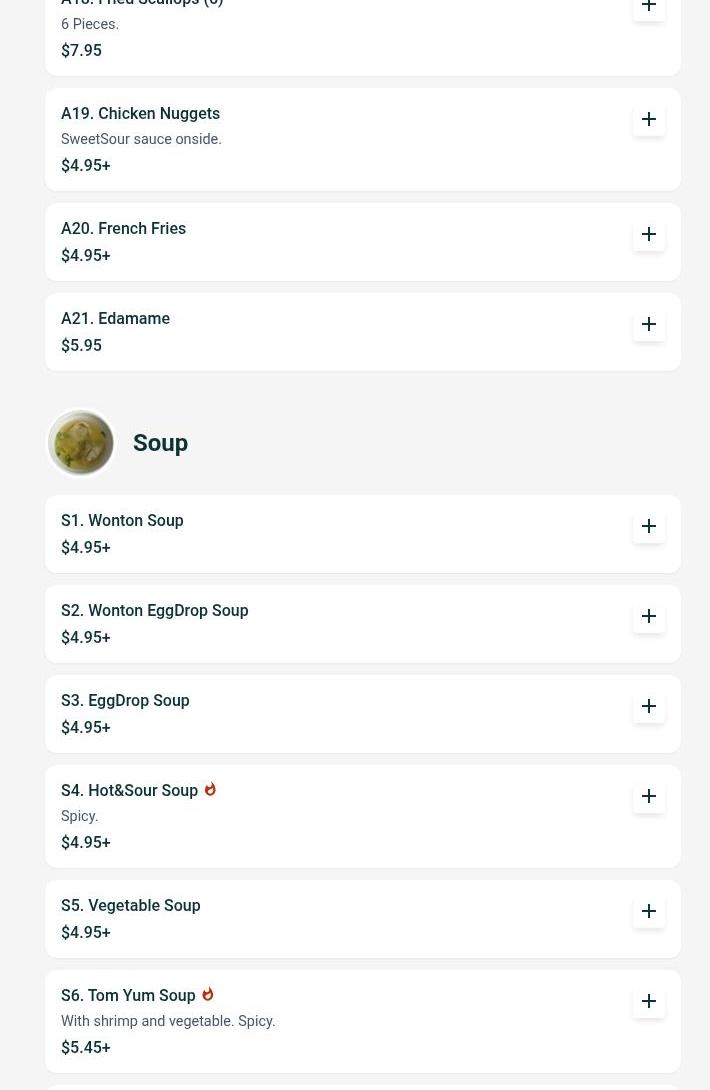Click the spicy flame icon on Tom Yum Soup
710x1090 pixels.
coord(208,994)
